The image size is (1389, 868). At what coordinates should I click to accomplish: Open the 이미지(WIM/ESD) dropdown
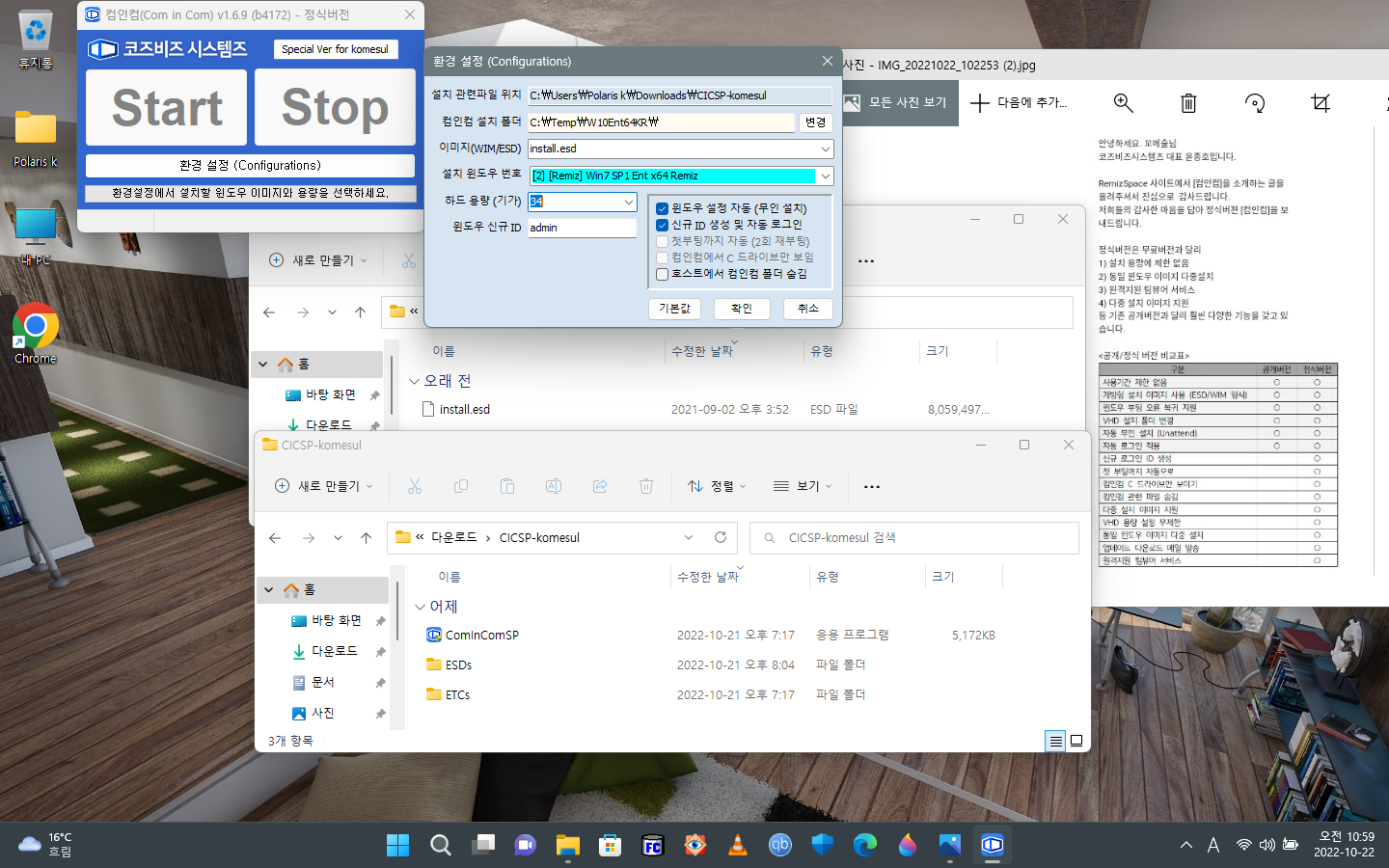coord(826,149)
